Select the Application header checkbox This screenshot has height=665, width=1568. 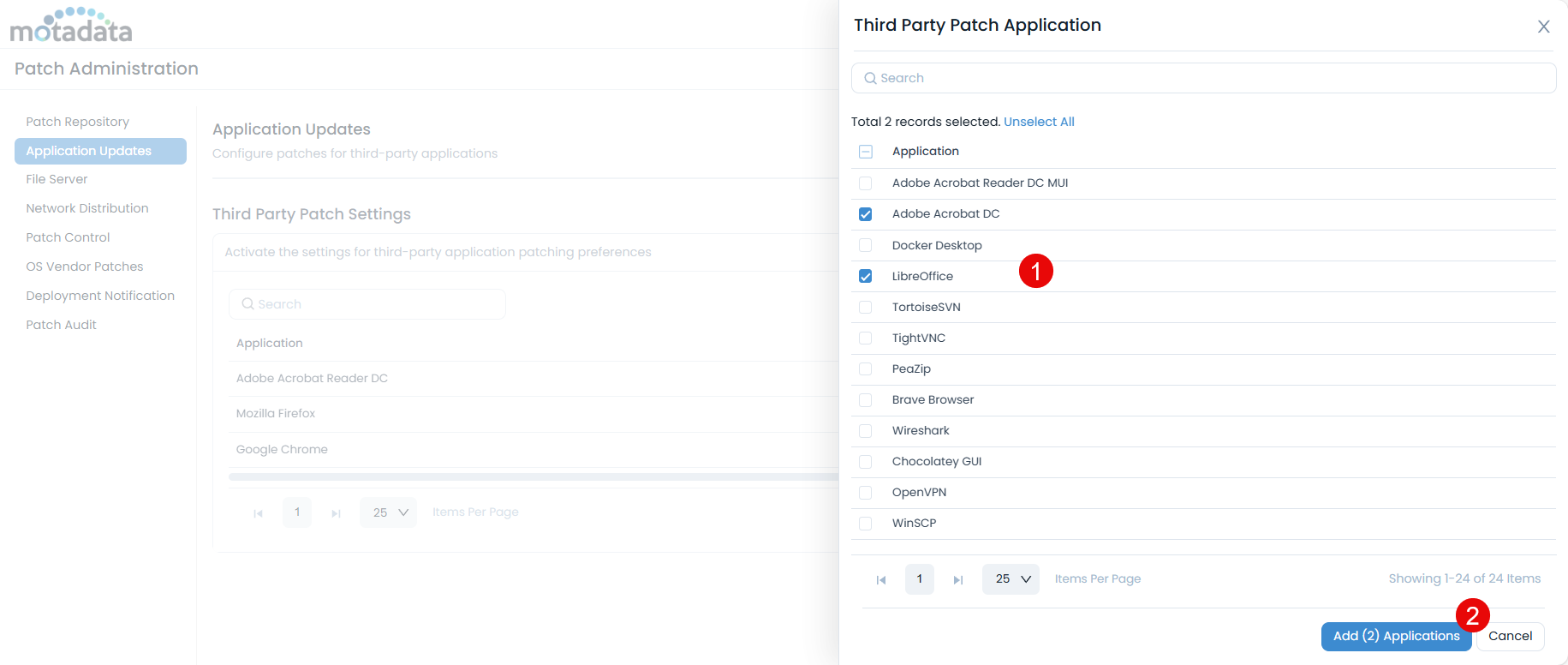865,151
